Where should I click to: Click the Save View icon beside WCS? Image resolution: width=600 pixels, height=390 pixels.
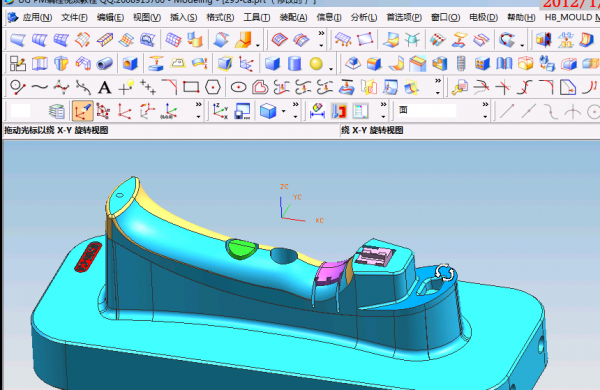point(242,111)
